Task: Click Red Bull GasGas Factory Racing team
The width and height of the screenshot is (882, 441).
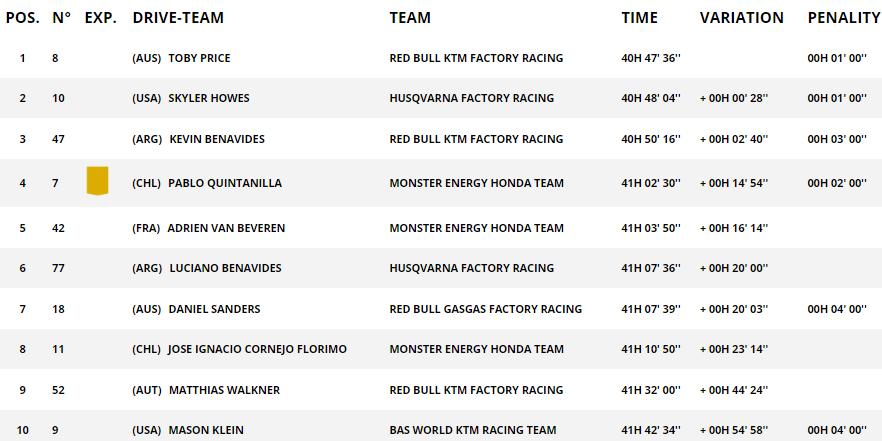Action: pyautogui.click(x=485, y=309)
